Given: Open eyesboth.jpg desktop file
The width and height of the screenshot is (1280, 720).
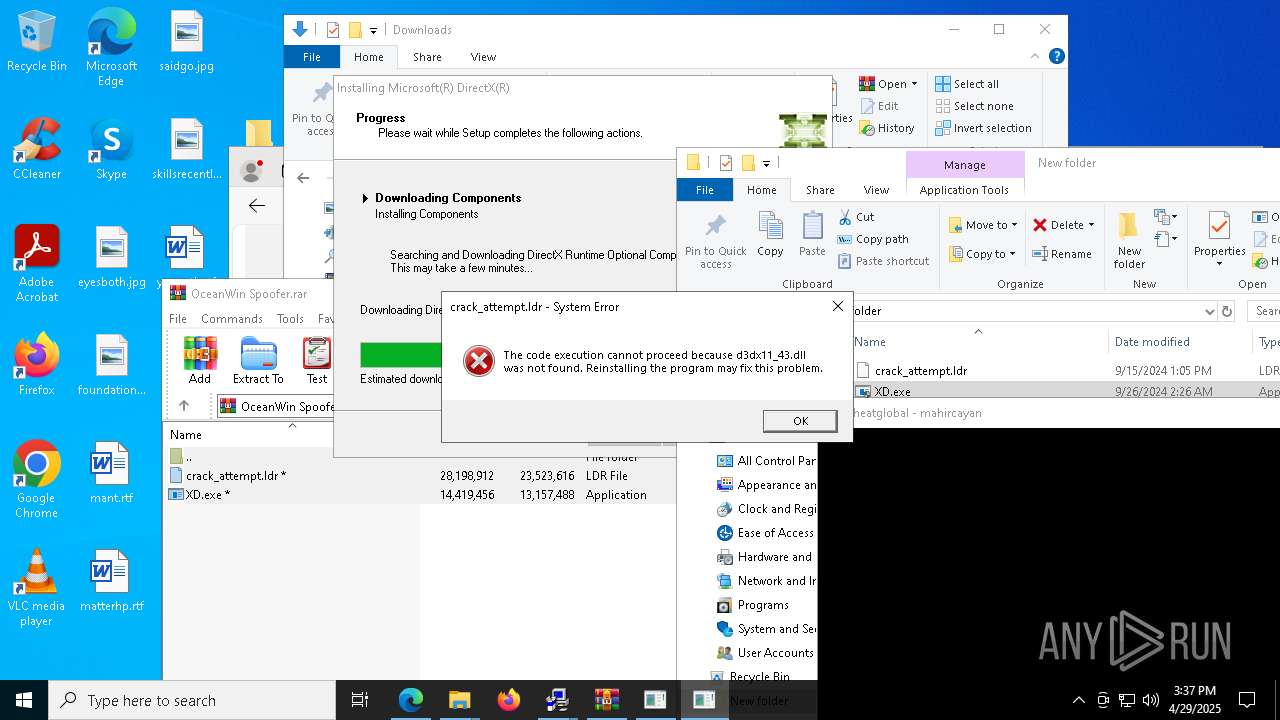Looking at the screenshot, I should tap(112, 257).
